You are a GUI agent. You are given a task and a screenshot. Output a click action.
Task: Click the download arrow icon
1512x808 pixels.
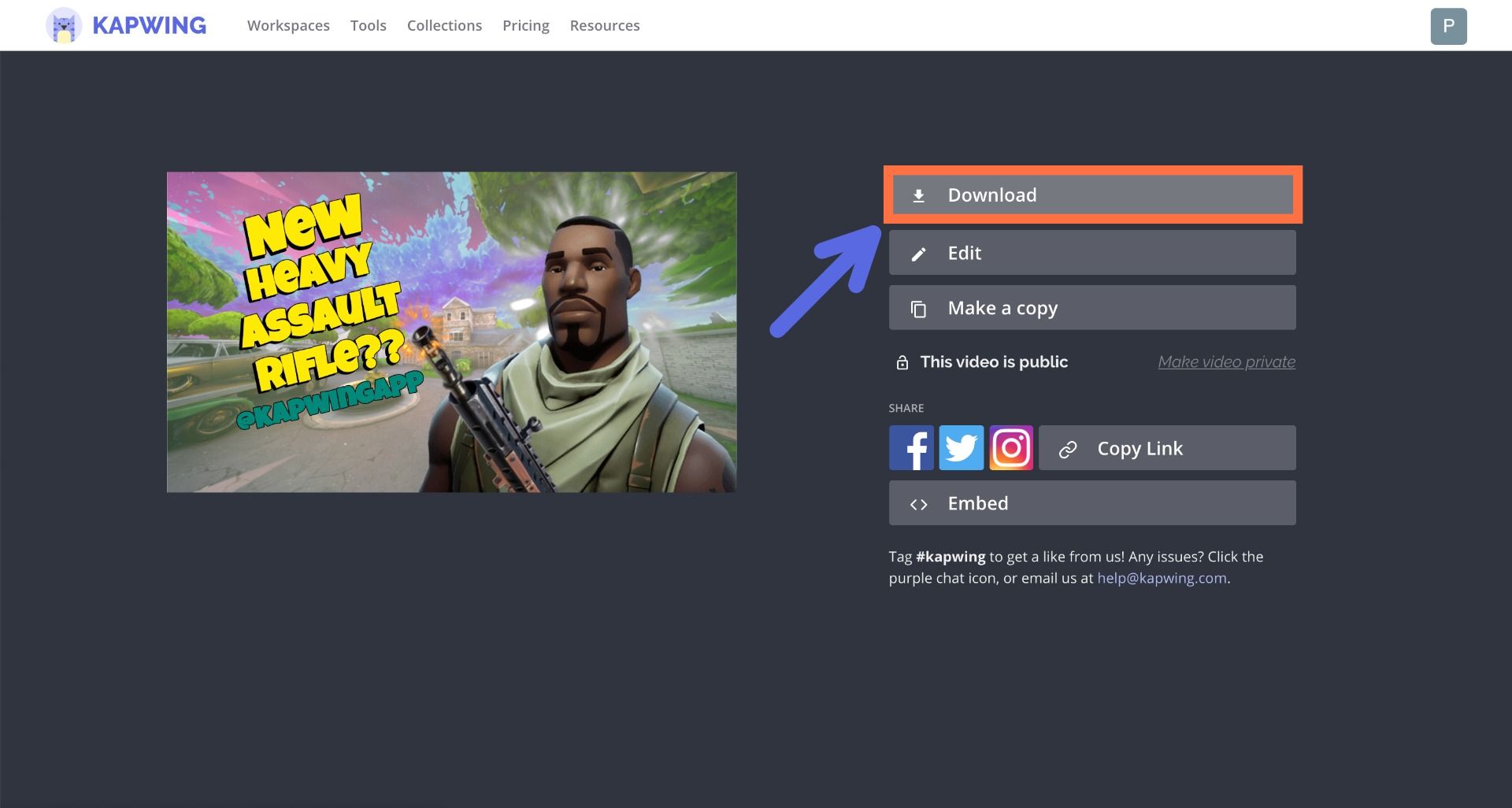(x=918, y=195)
